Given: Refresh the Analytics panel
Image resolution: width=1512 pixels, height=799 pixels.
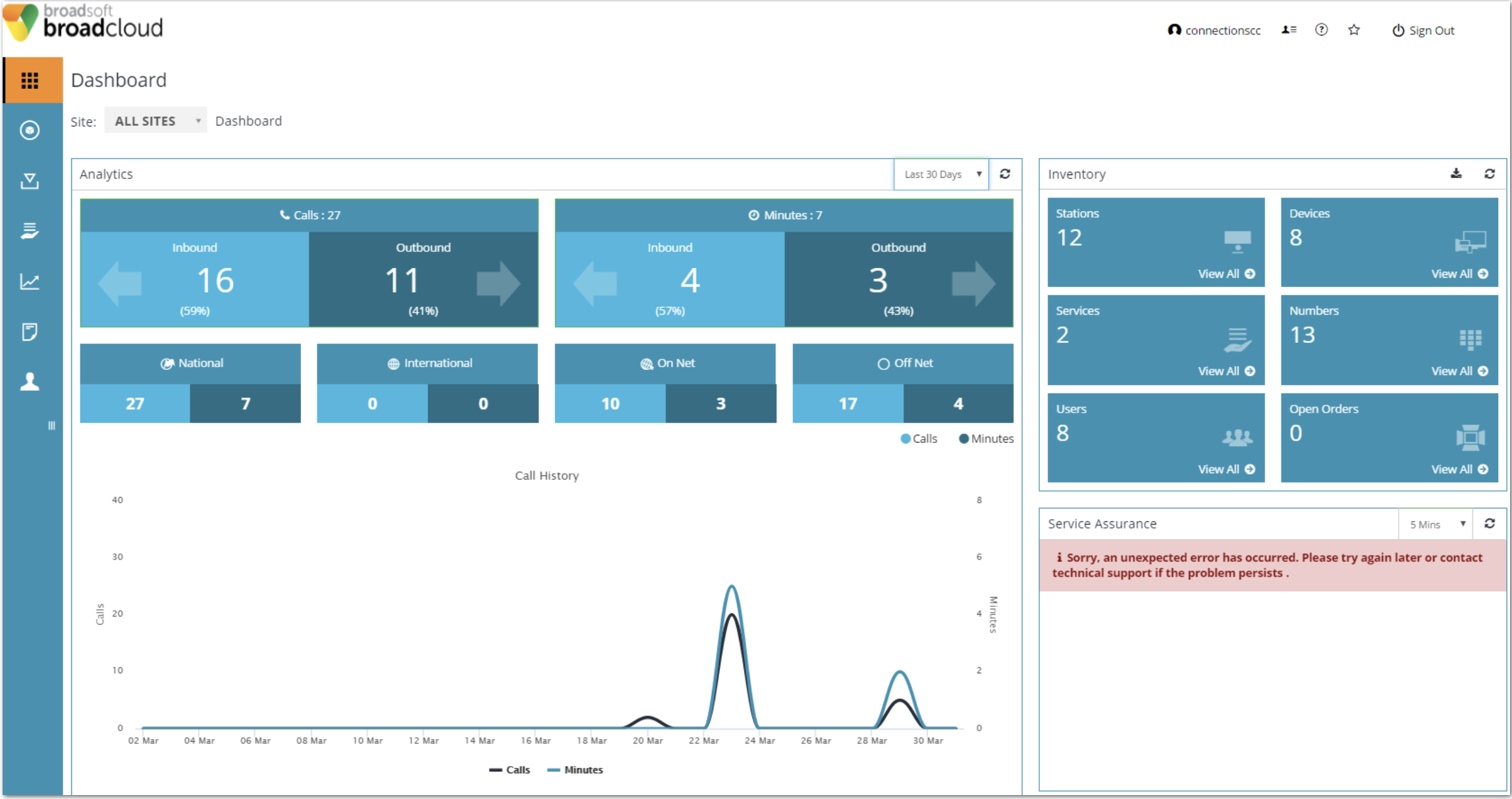Looking at the screenshot, I should [1005, 174].
